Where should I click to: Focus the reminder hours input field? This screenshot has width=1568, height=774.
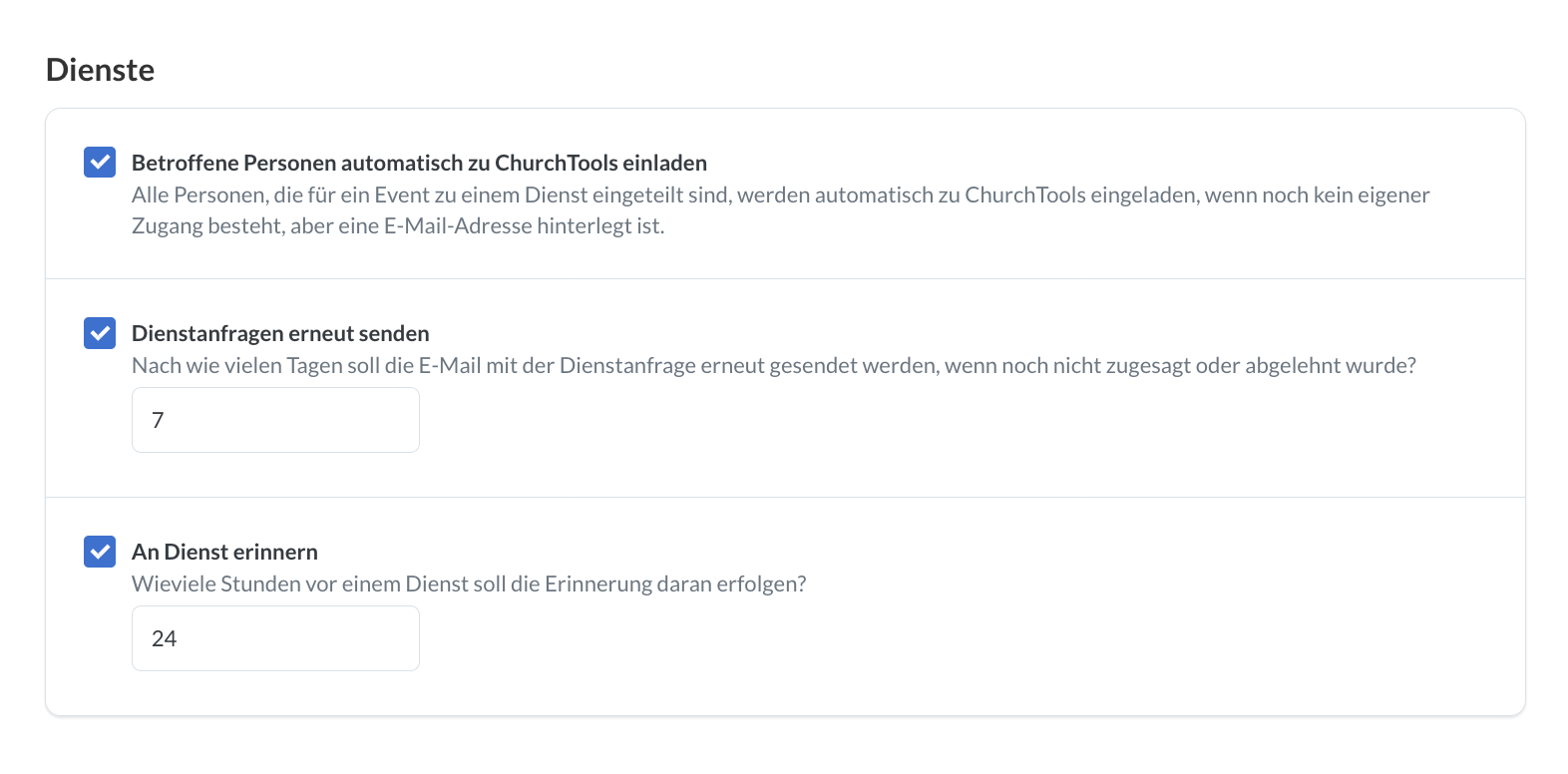click(x=275, y=638)
